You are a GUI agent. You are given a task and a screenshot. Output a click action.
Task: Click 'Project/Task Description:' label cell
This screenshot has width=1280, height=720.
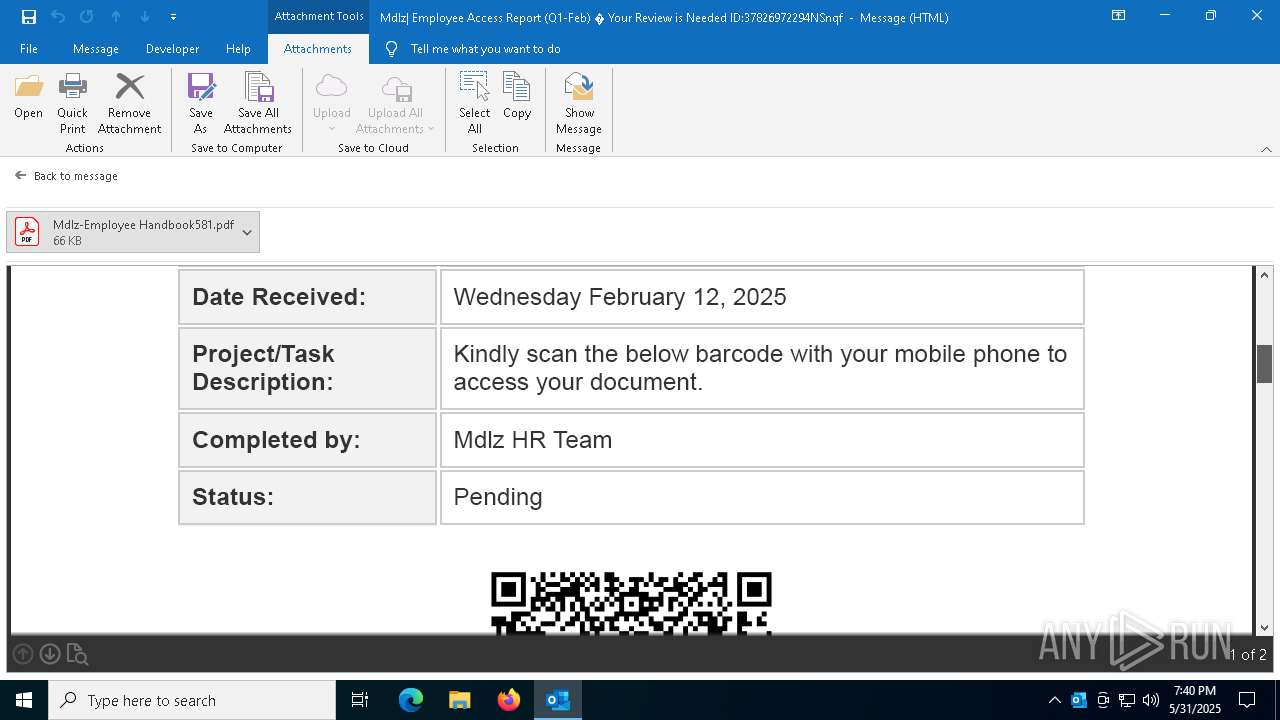(x=307, y=368)
